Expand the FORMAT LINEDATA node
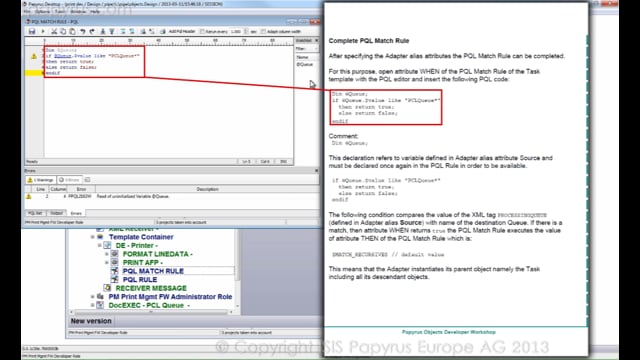 [x=107, y=254]
